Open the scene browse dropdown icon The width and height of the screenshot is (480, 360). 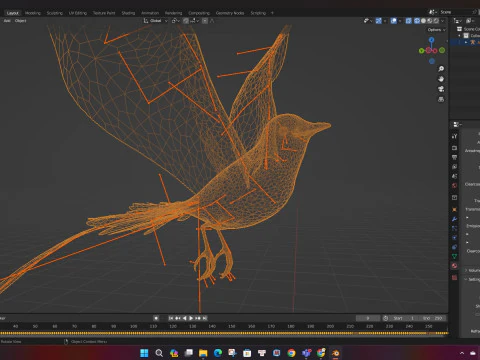pyautogui.click(x=432, y=12)
